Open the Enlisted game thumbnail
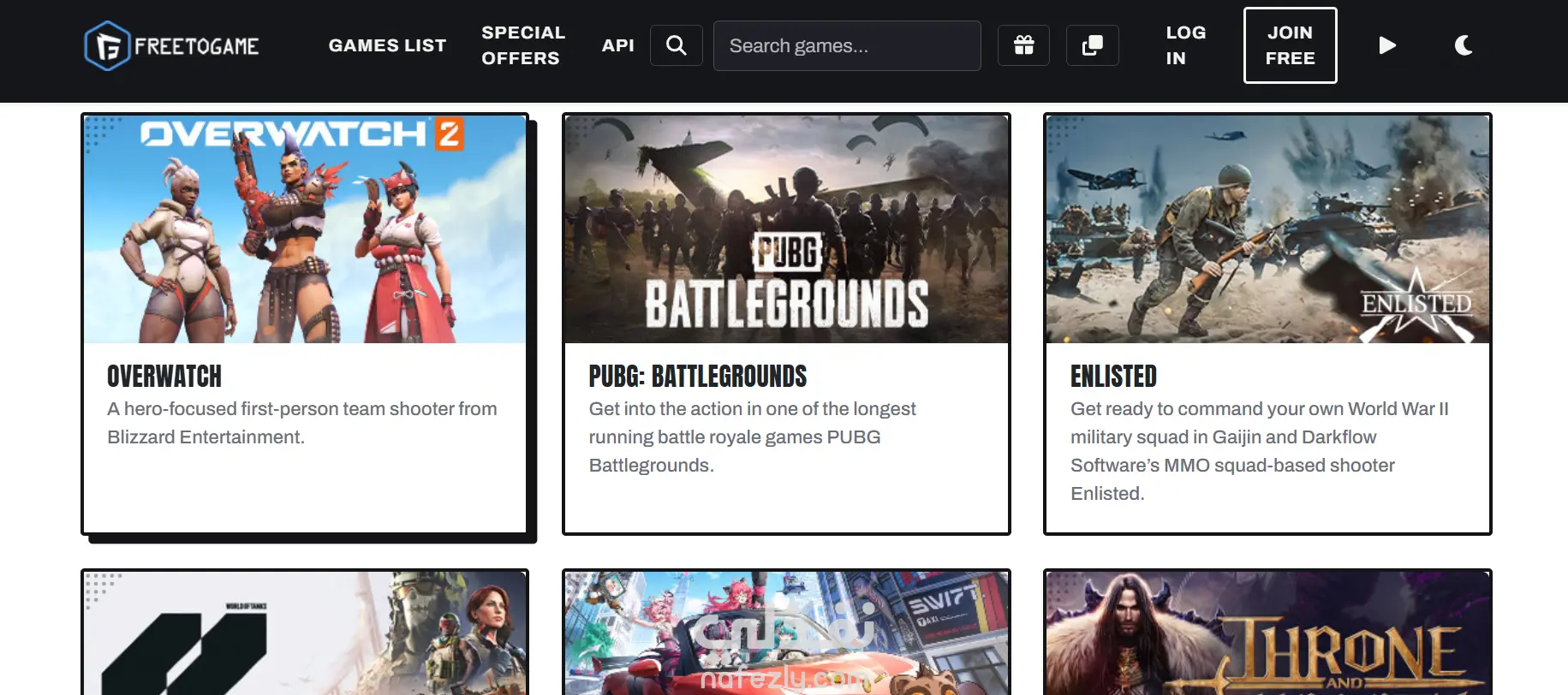 click(1267, 229)
